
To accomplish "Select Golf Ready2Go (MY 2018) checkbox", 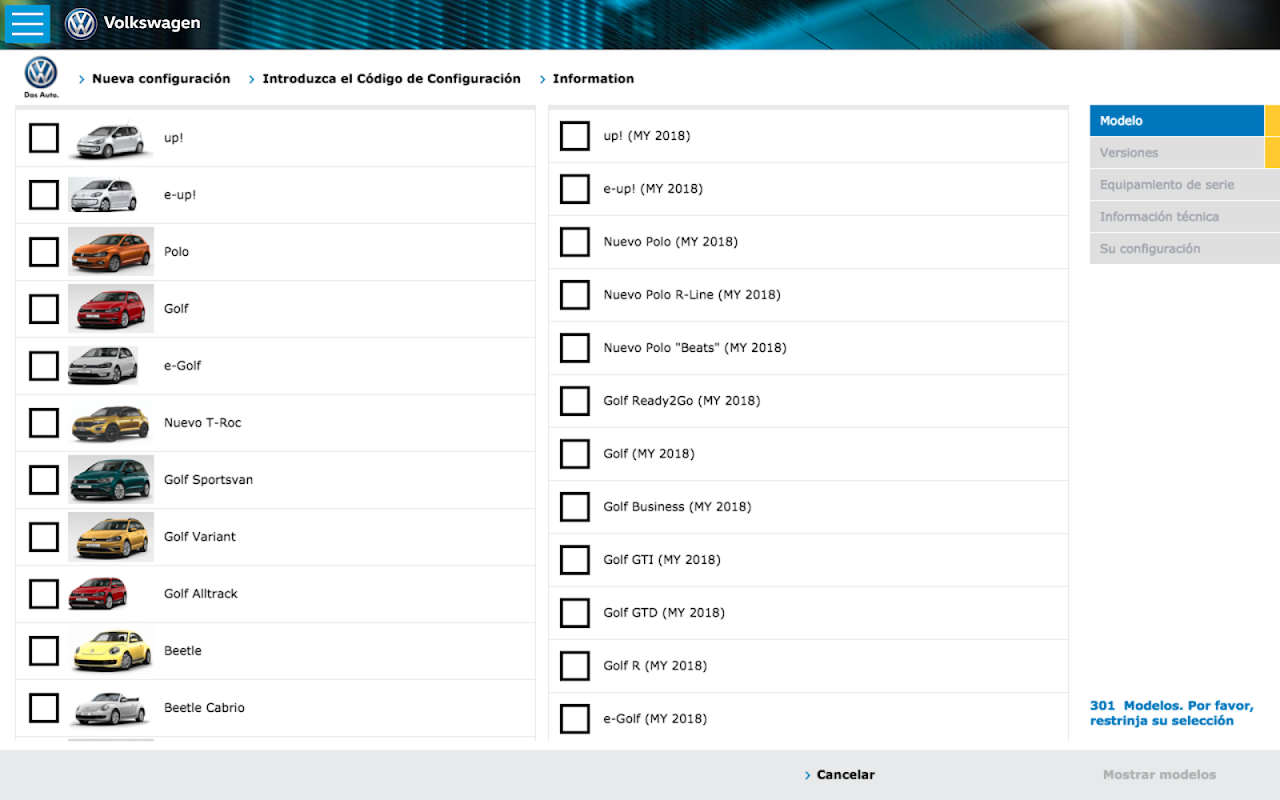I will coord(575,401).
